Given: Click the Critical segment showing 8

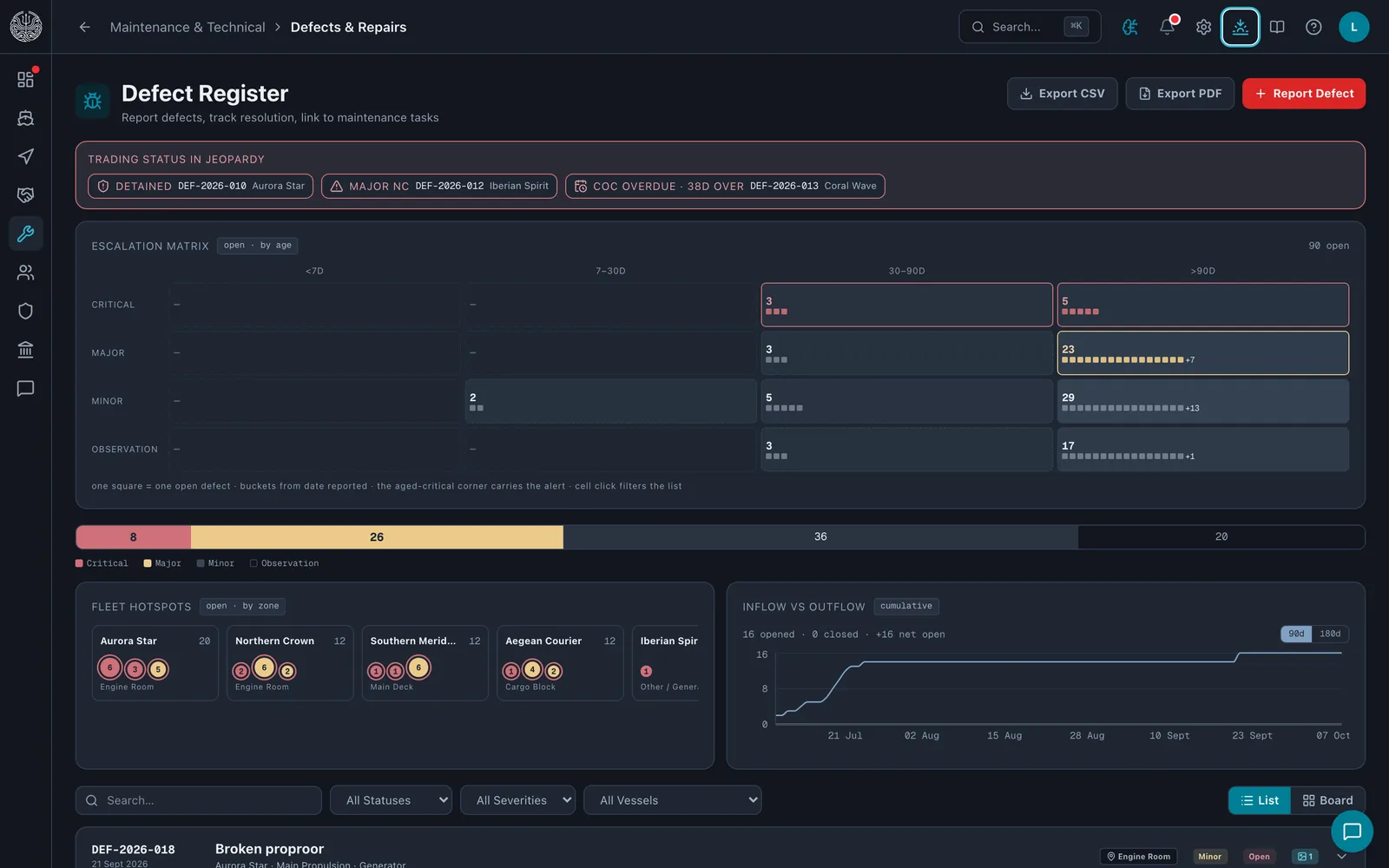Looking at the screenshot, I should click(133, 537).
